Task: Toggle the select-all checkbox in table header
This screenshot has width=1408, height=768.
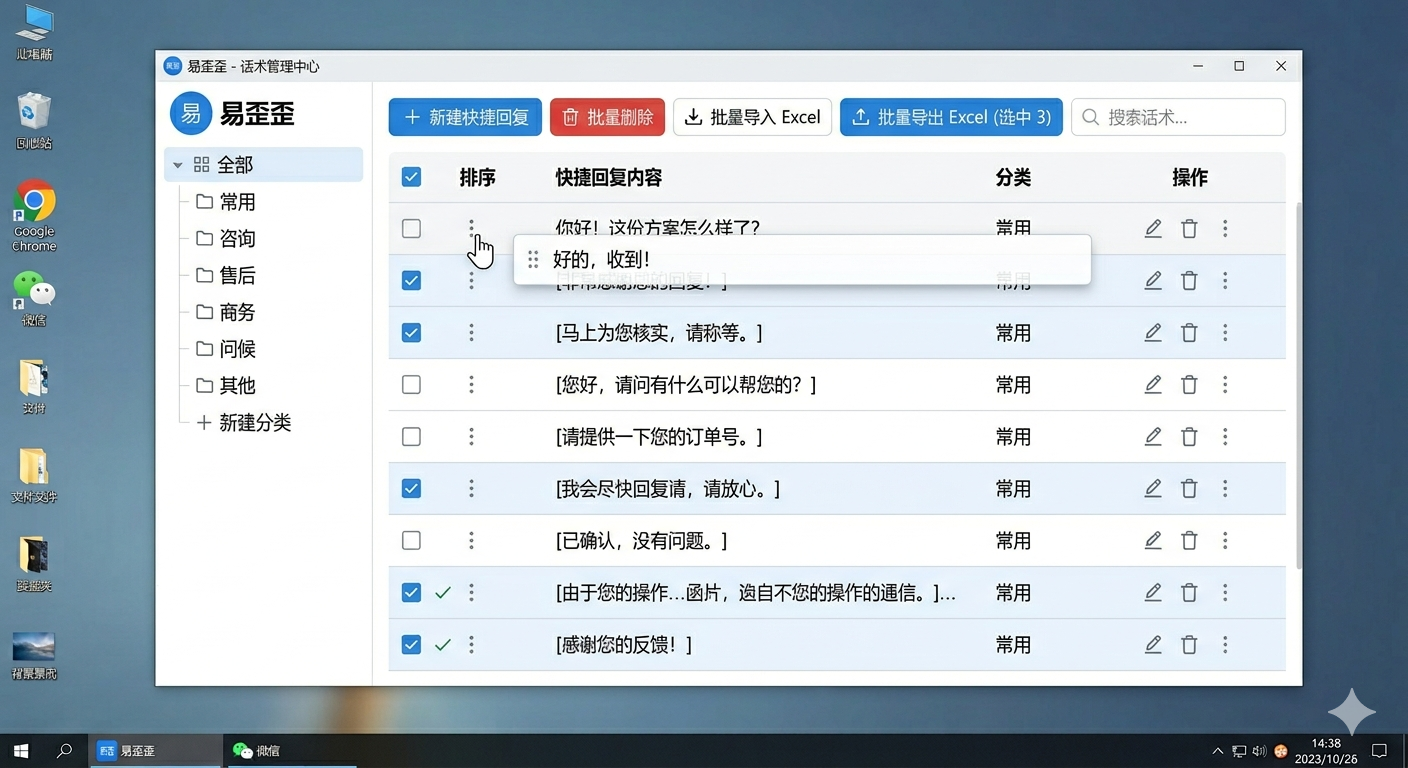Action: 411,176
